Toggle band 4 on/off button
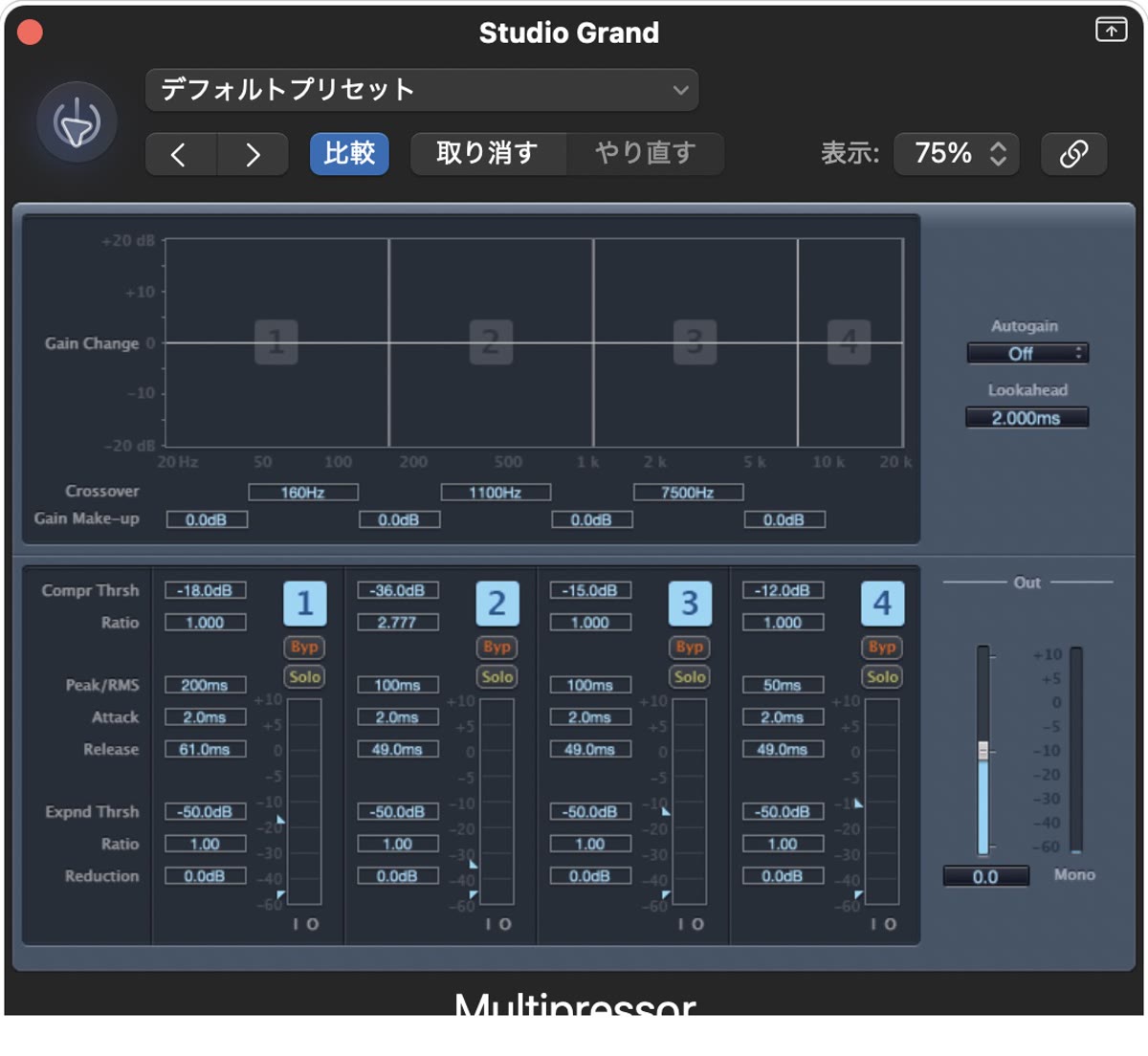1148x1056 pixels. [882, 604]
